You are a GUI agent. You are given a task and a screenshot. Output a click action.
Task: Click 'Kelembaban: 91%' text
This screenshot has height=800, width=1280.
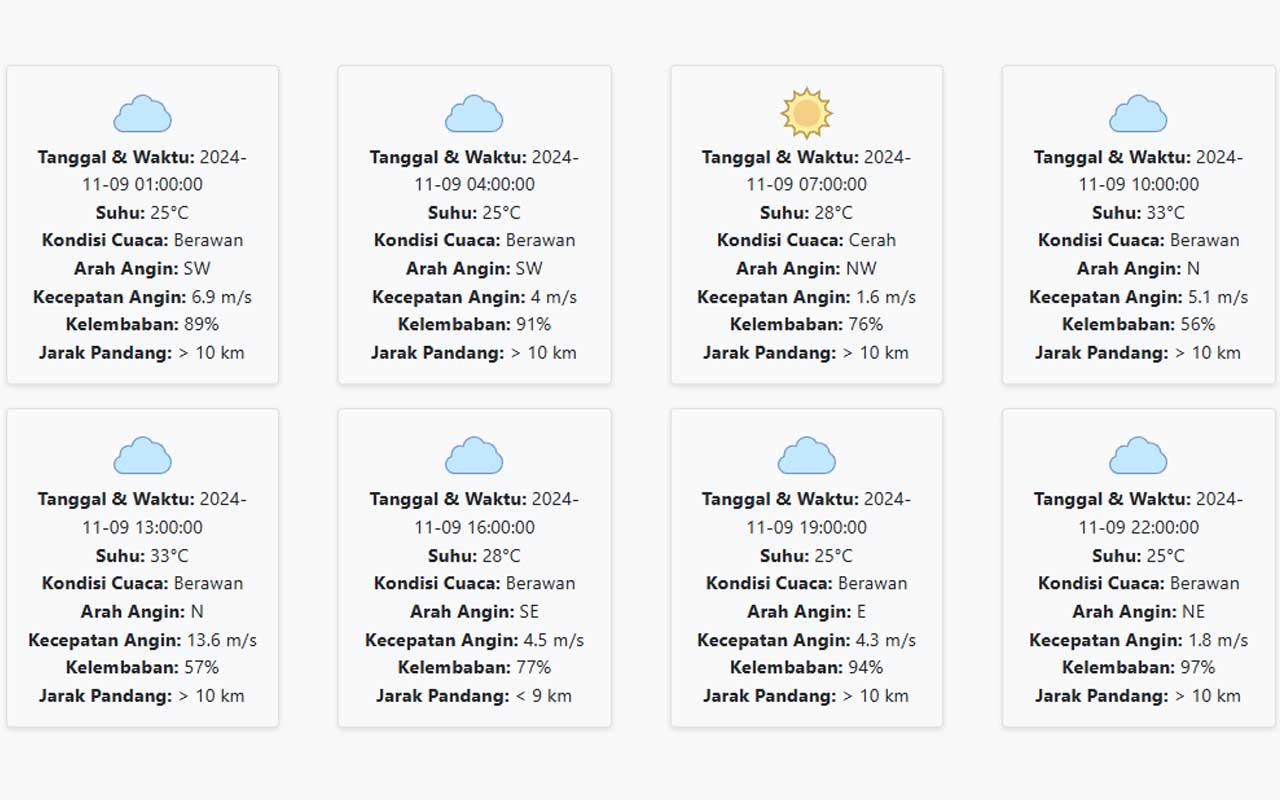pyautogui.click(x=474, y=324)
